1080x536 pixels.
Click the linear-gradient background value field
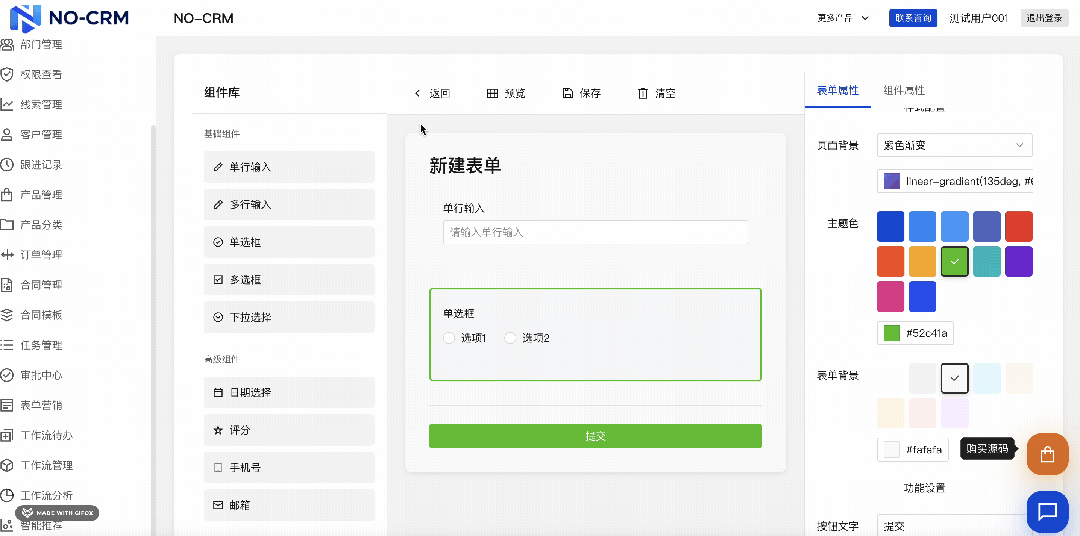point(955,181)
